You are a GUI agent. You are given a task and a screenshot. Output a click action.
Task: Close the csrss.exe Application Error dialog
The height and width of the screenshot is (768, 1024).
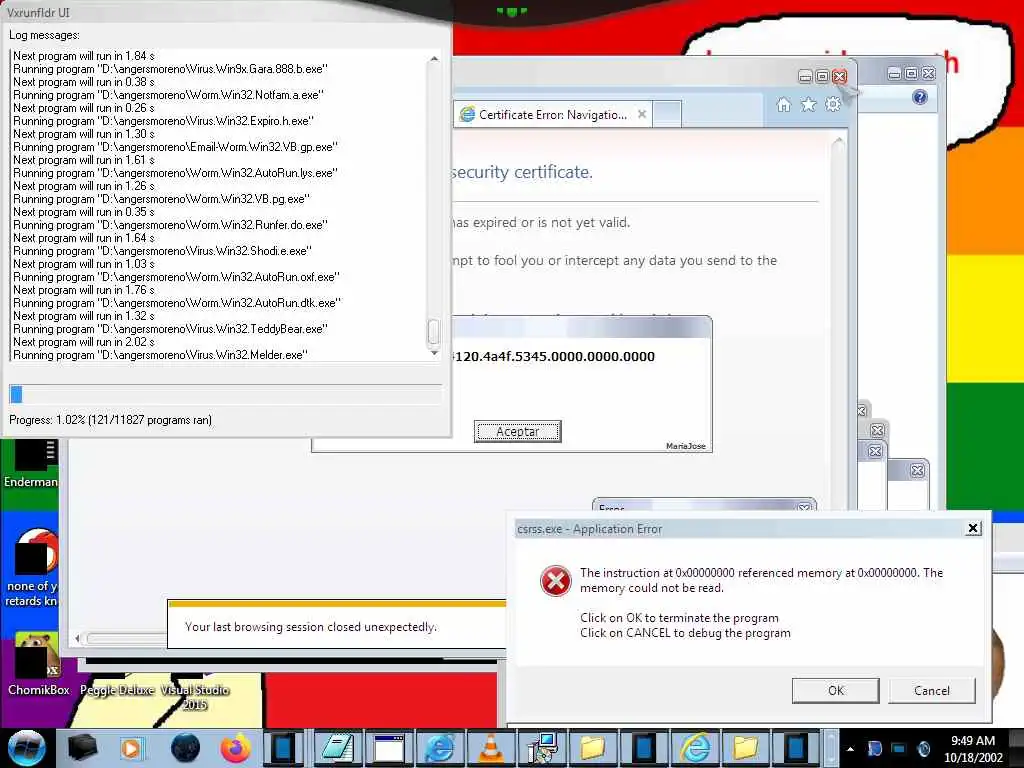(x=973, y=528)
